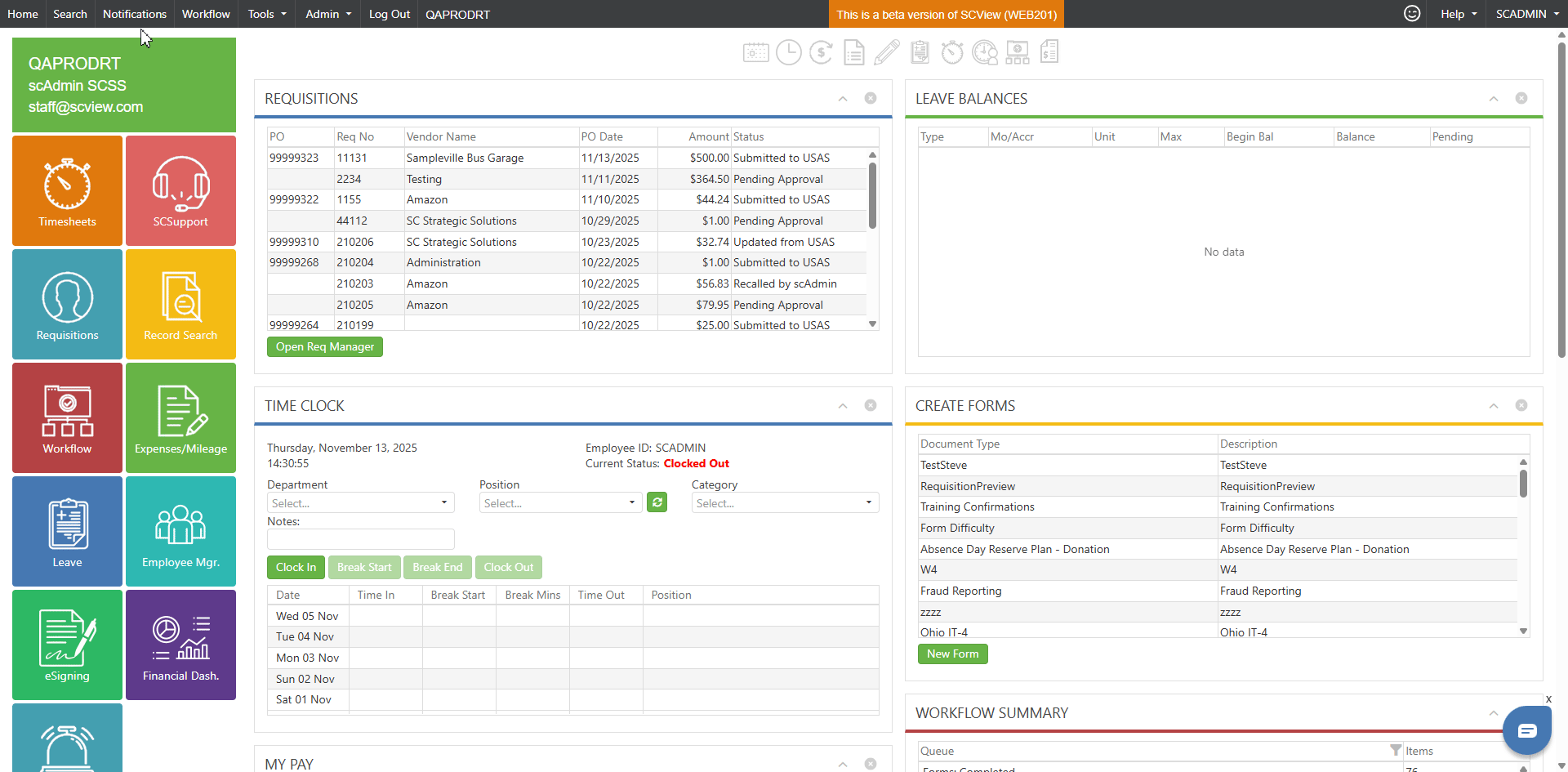Click the smiley face feedback icon
Screen dimensions: 1568x772
click(1412, 13)
